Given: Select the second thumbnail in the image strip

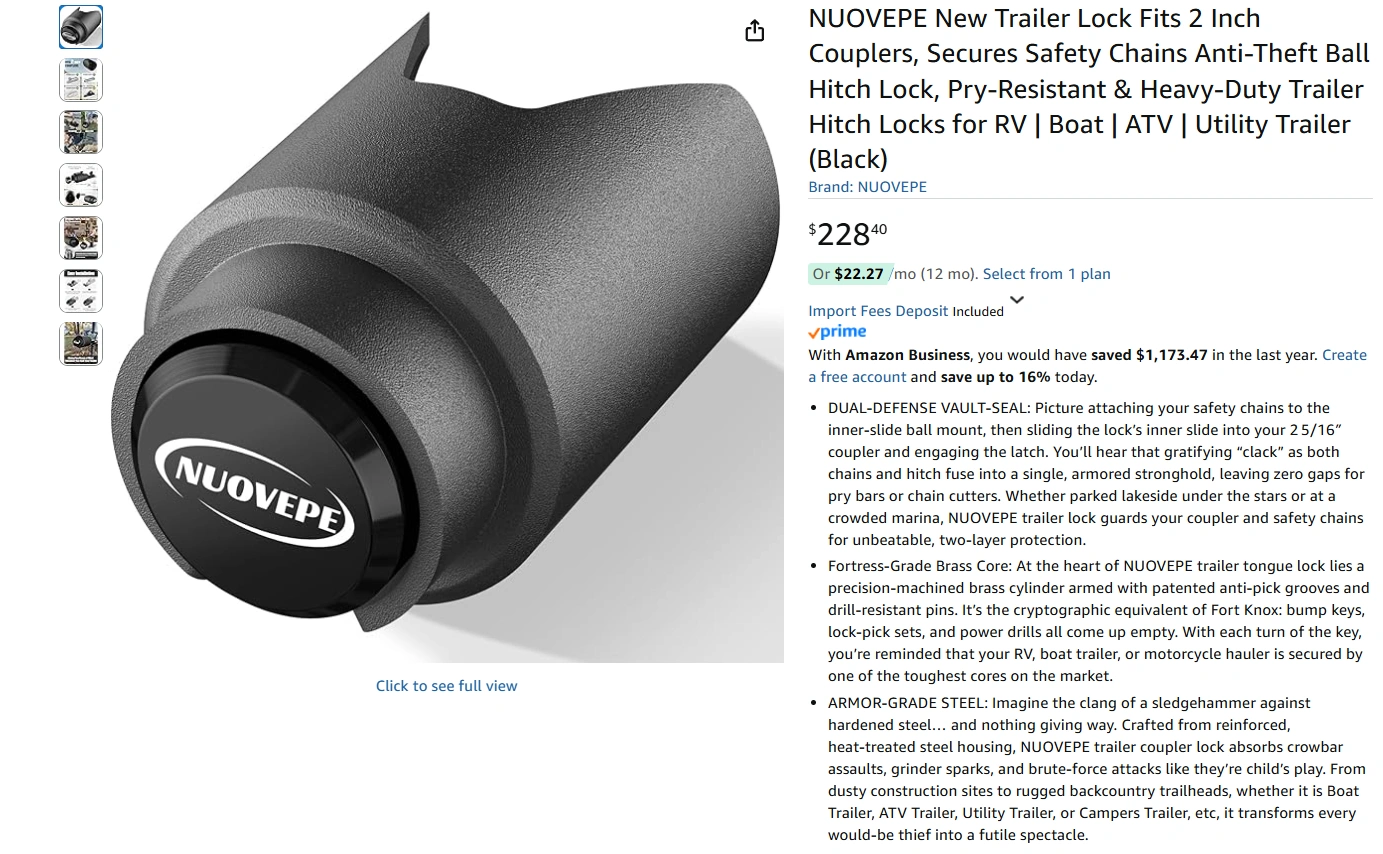Looking at the screenshot, I should 81,80.
